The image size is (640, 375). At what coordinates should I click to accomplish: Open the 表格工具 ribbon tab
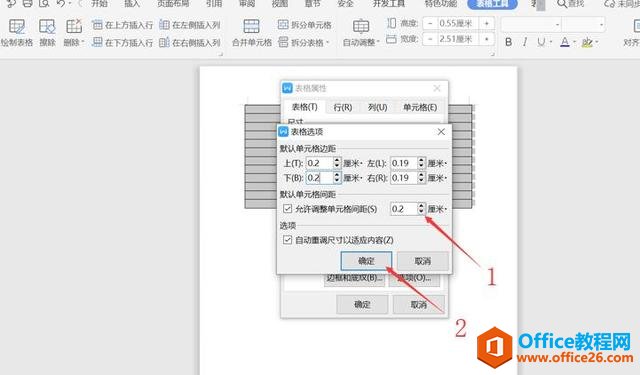click(x=492, y=4)
